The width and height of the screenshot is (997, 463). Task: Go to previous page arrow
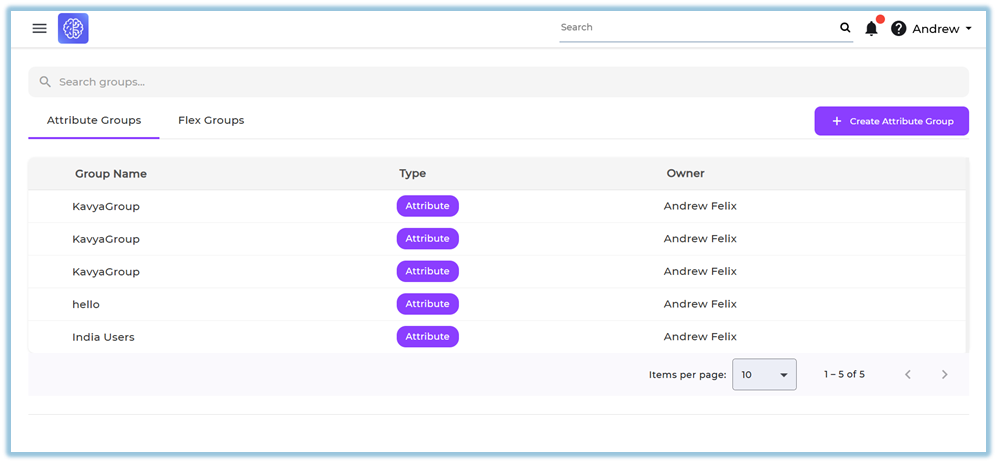click(x=908, y=375)
